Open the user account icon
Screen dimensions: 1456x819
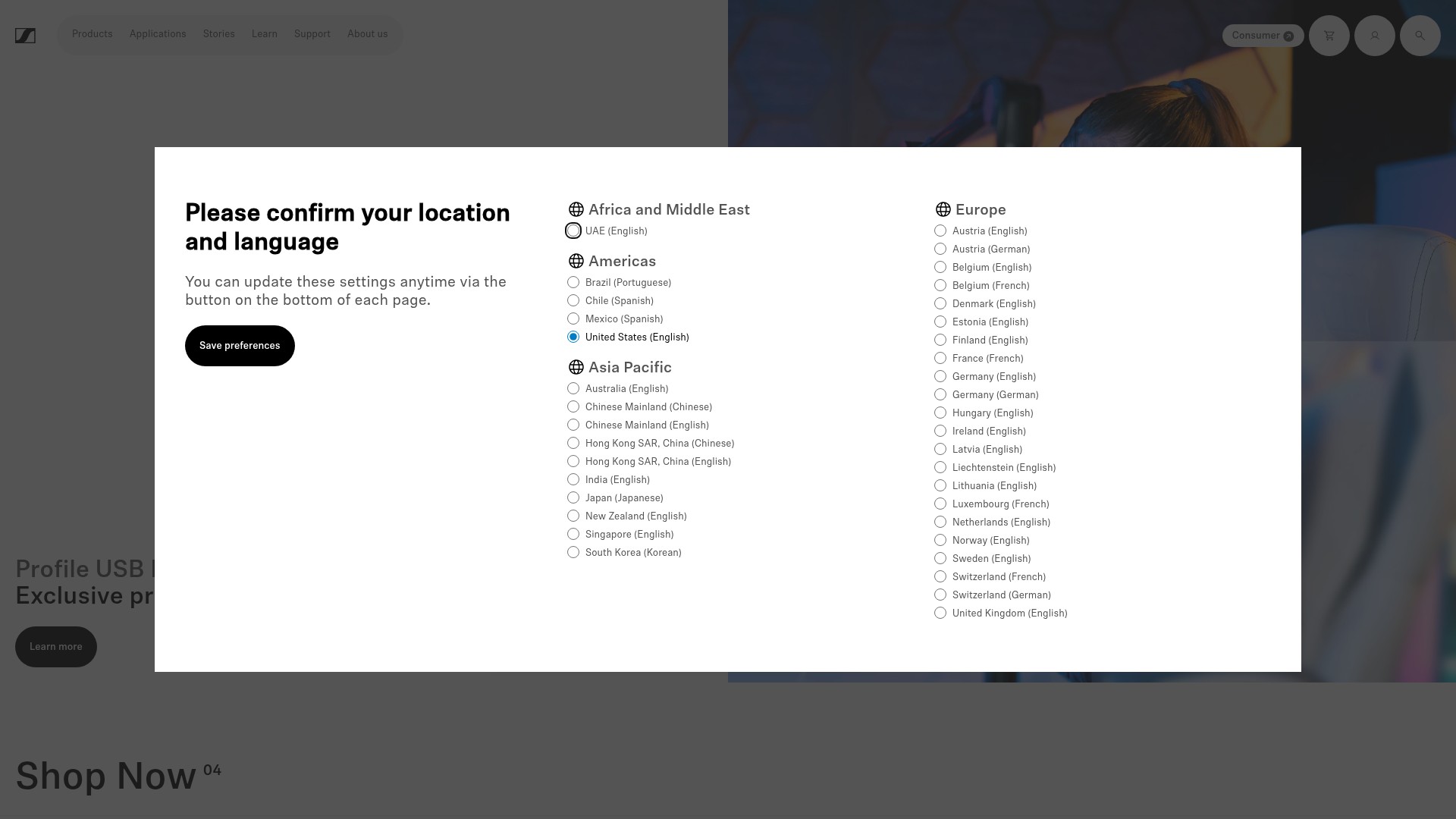[1375, 36]
